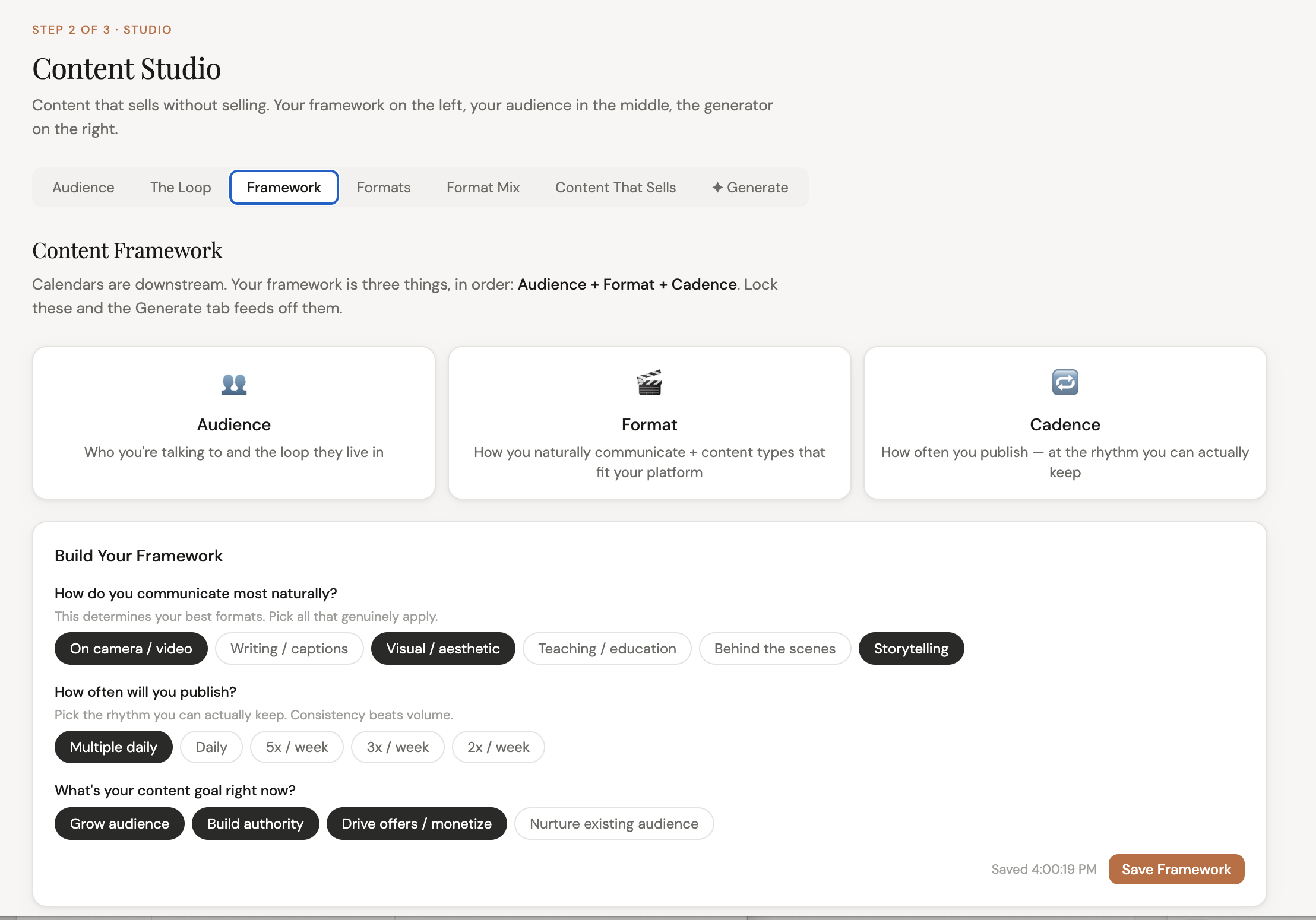The width and height of the screenshot is (1316, 920).
Task: Click the Audience framework card title
Action: pyautogui.click(x=234, y=425)
